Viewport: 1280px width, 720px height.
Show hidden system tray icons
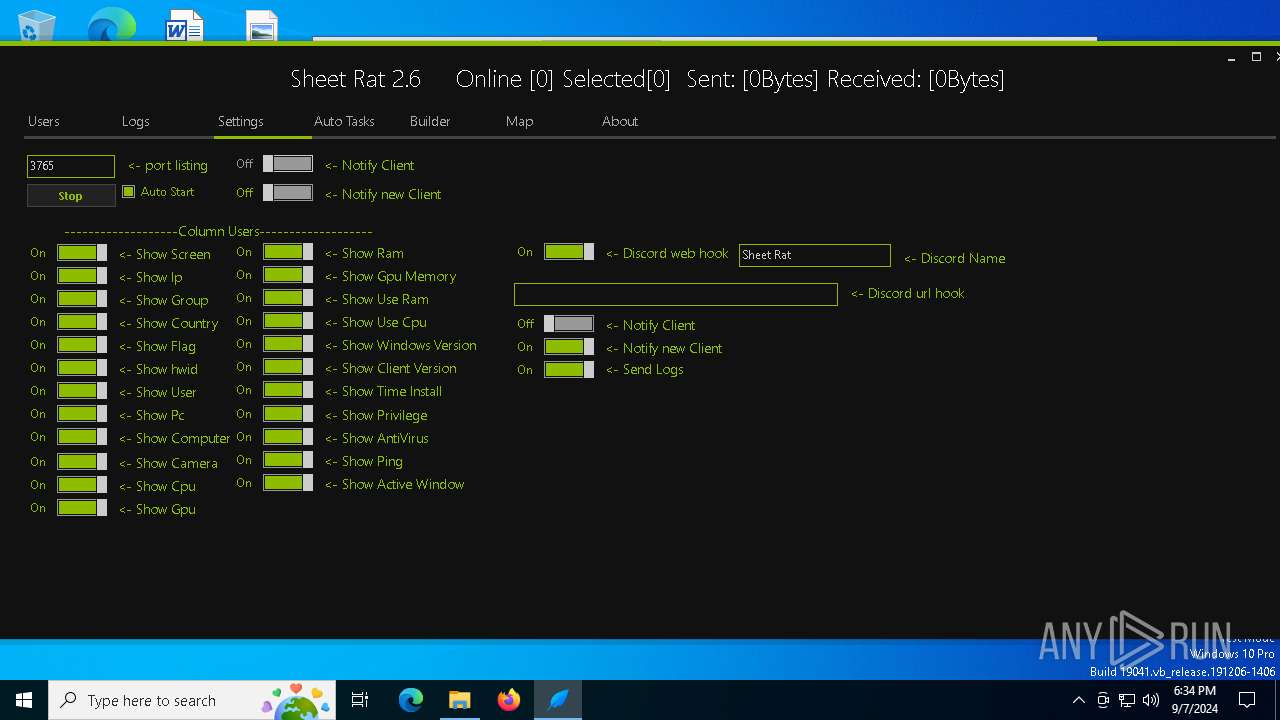point(1078,700)
